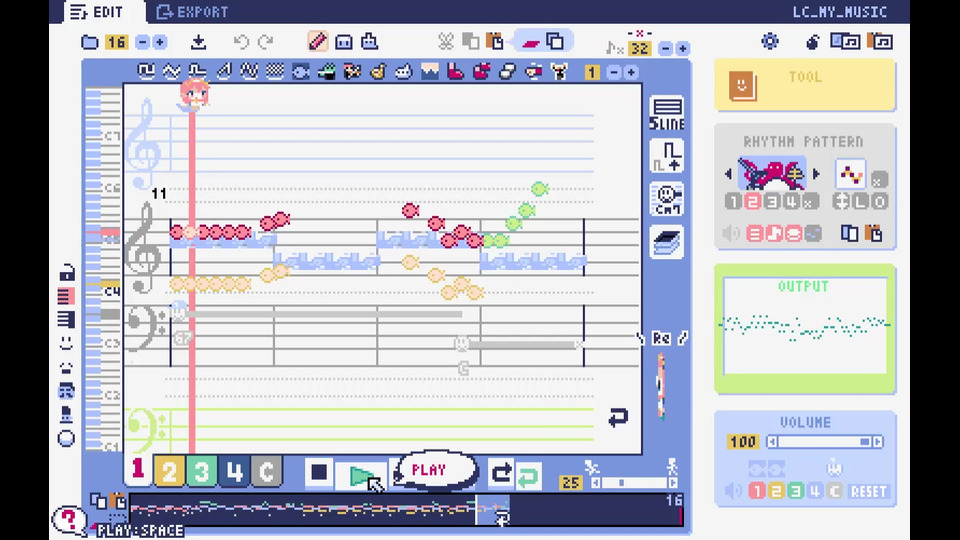
Task: Toggle rhythm pattern slot 4
Action: [x=791, y=201]
